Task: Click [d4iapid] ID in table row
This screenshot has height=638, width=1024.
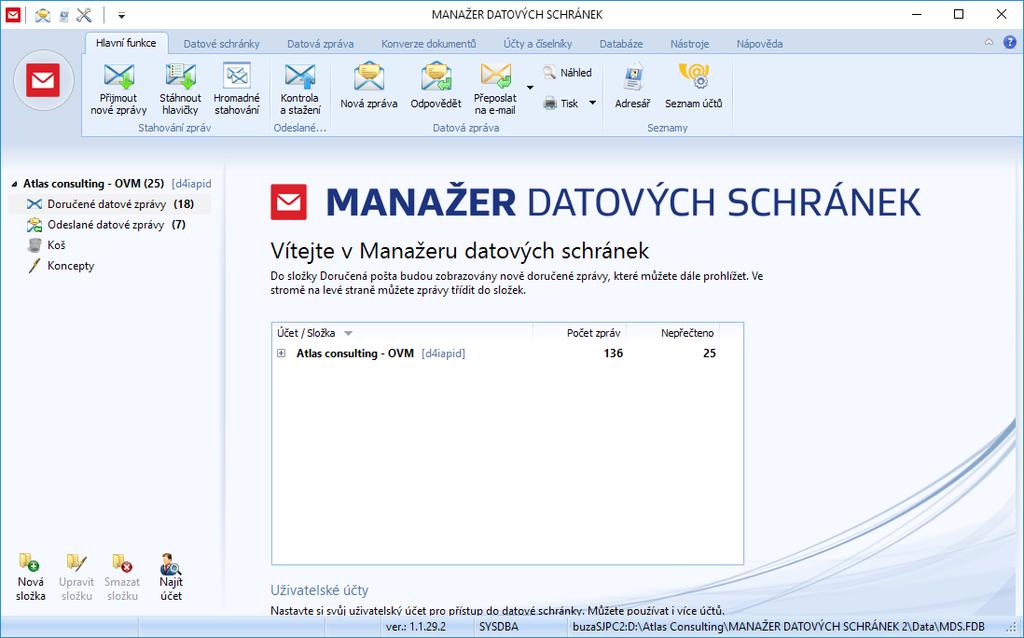Action: [443, 353]
